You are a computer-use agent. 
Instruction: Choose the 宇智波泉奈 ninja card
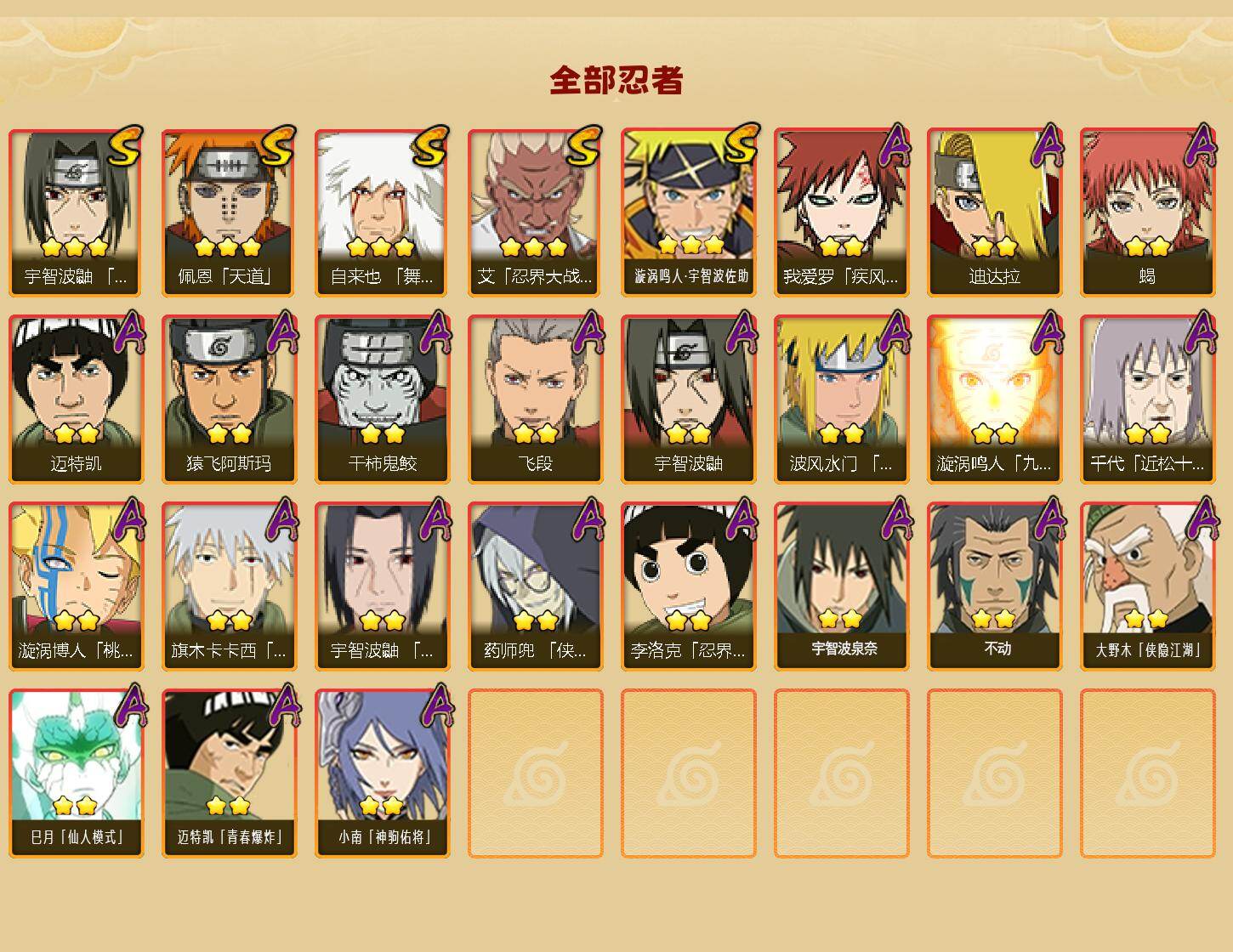(x=841, y=586)
